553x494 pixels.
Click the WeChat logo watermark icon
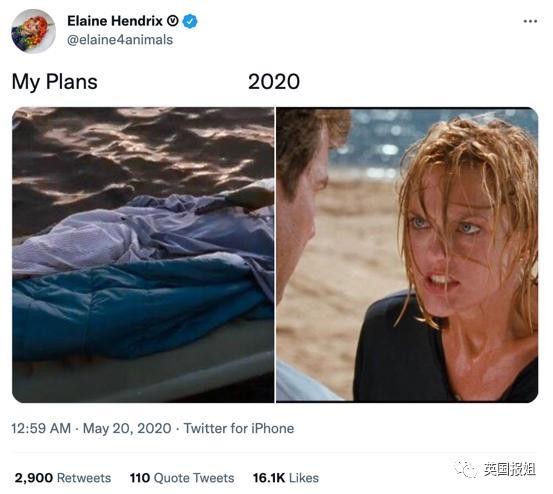click(466, 469)
